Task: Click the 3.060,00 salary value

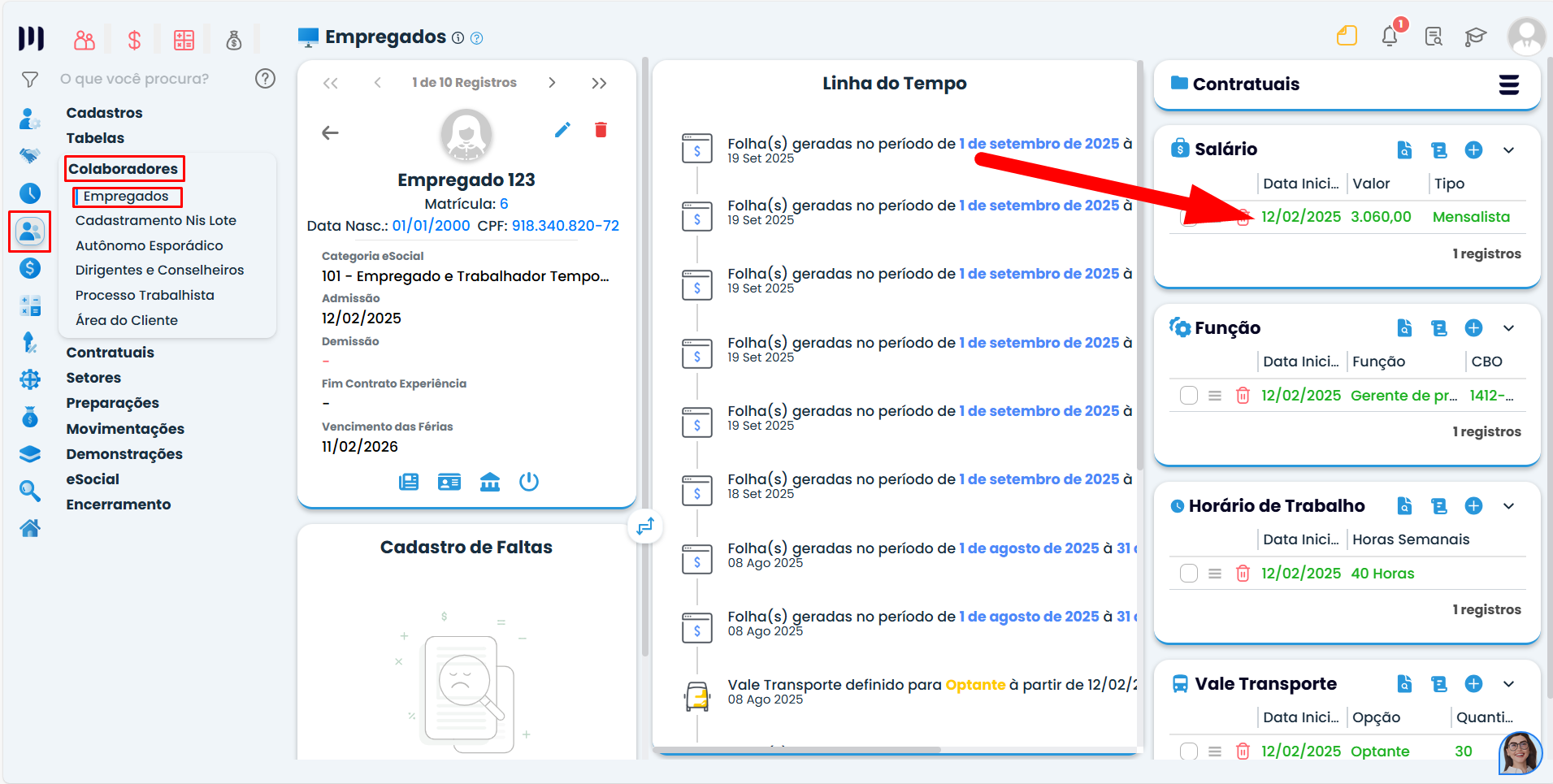Action: (x=1381, y=217)
